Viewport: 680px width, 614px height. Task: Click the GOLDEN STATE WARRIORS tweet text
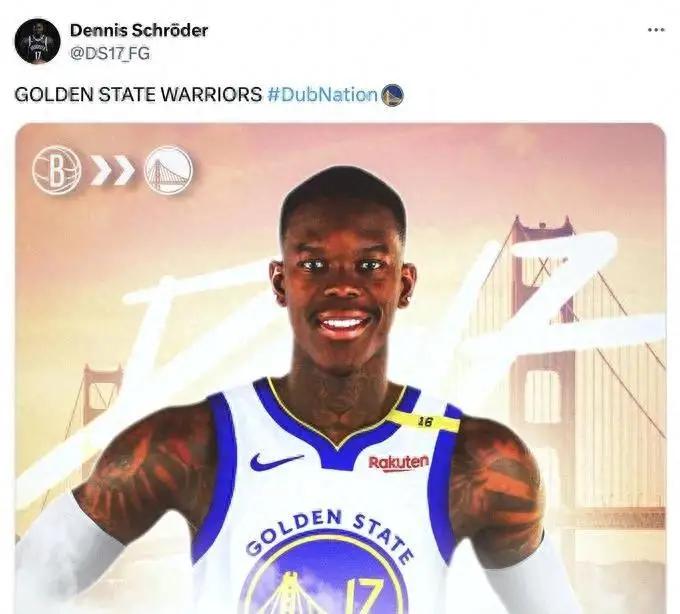[138, 95]
